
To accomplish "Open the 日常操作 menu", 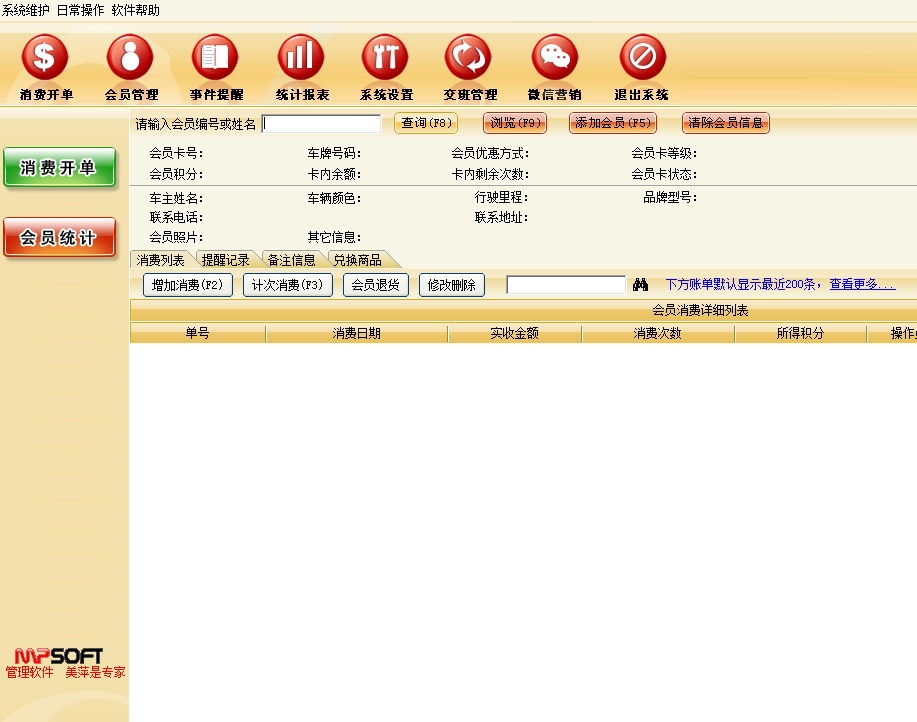I will [80, 10].
